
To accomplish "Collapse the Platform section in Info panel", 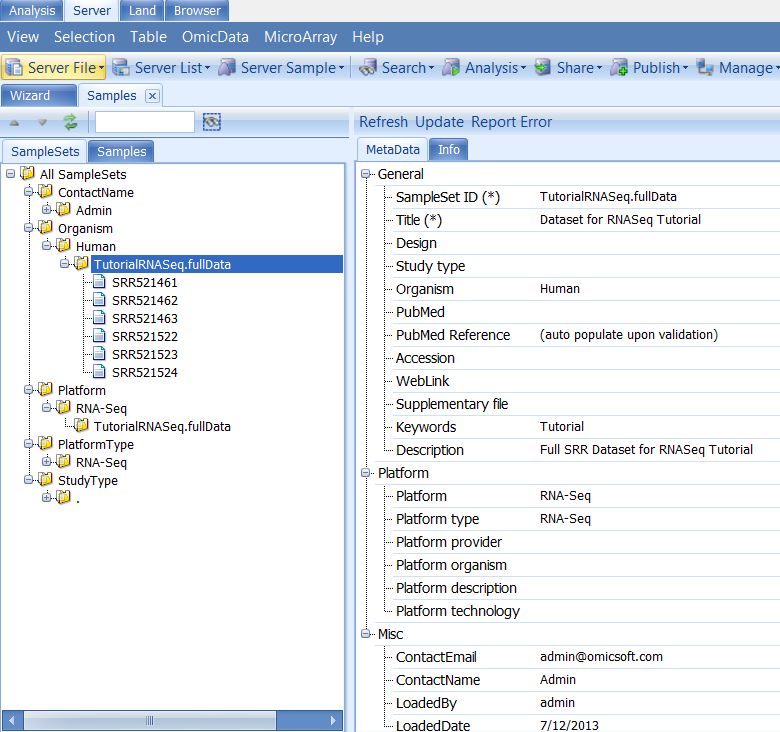I will coord(366,472).
